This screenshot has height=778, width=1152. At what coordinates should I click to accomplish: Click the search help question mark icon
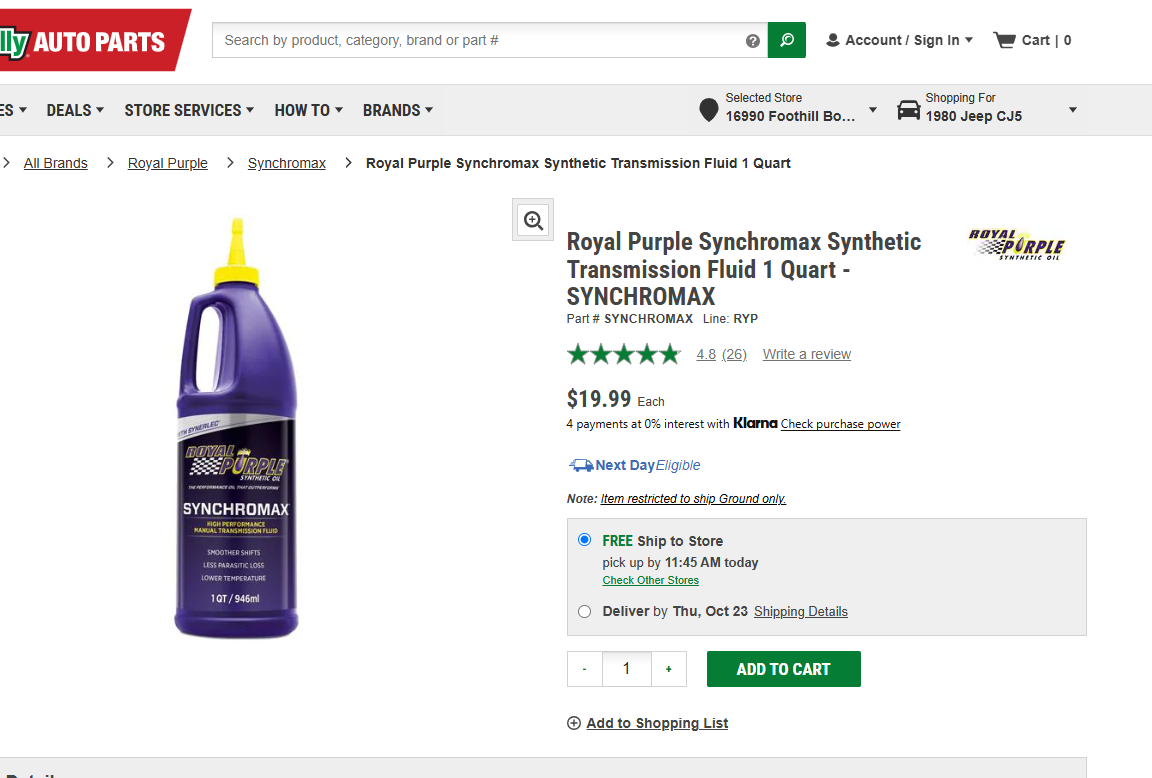click(752, 41)
